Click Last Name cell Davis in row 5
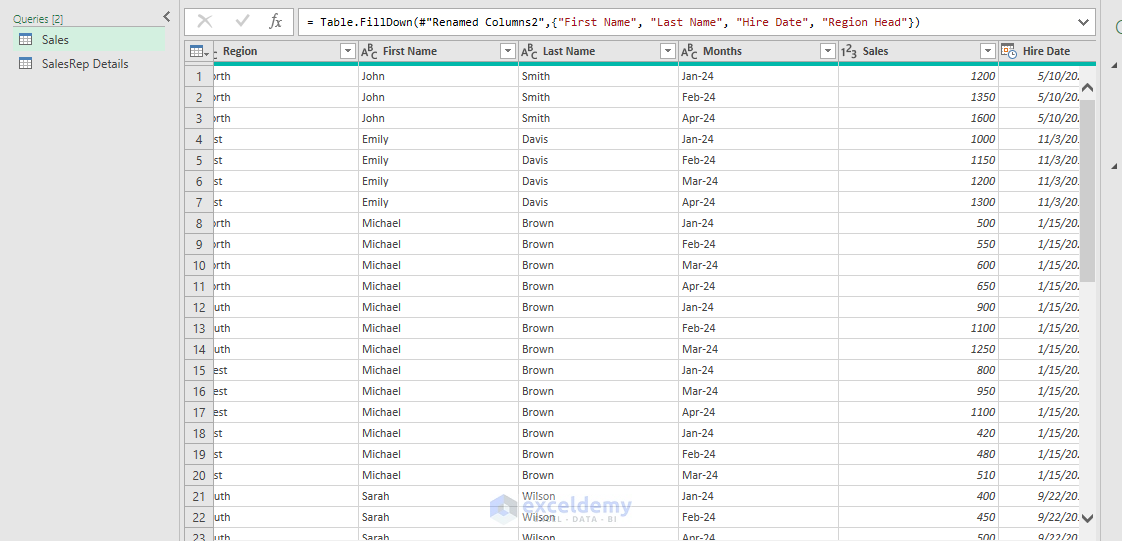The width and height of the screenshot is (1122, 541). click(x=598, y=160)
